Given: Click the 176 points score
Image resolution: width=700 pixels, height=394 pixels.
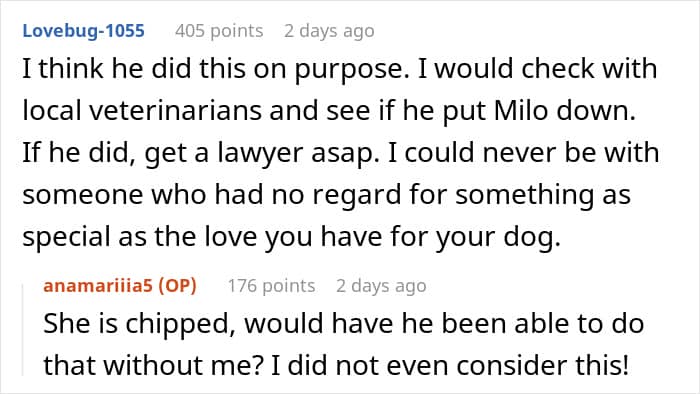Looking at the screenshot, I should tap(271, 286).
